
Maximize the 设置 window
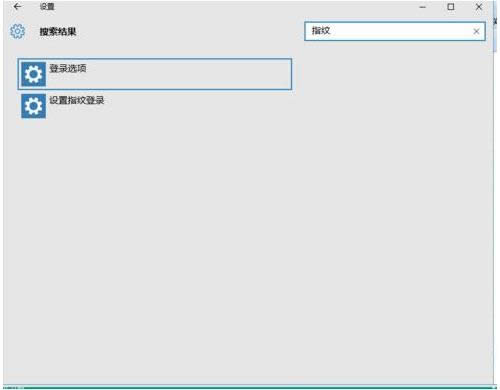(450, 7)
